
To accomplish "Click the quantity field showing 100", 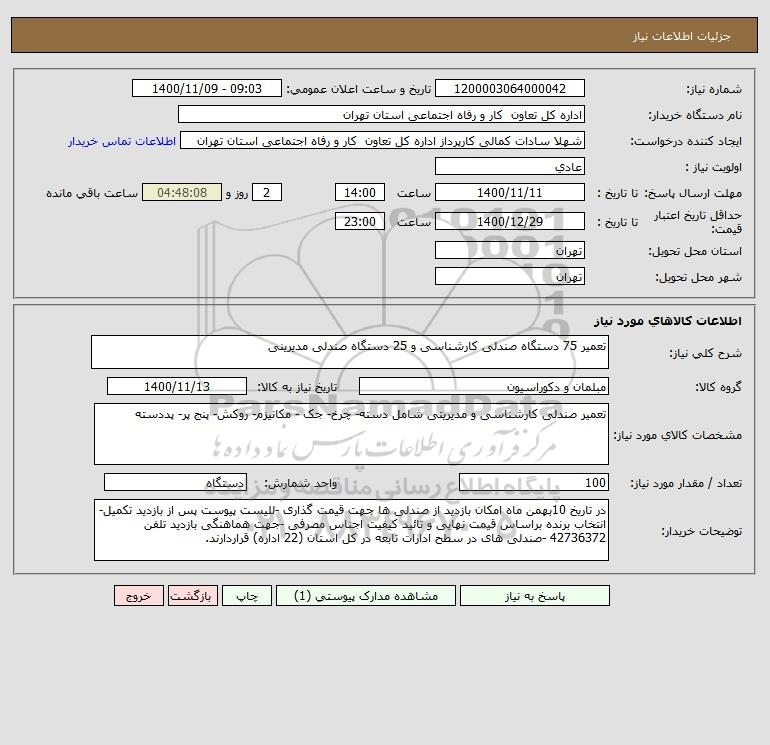I will tap(534, 482).
